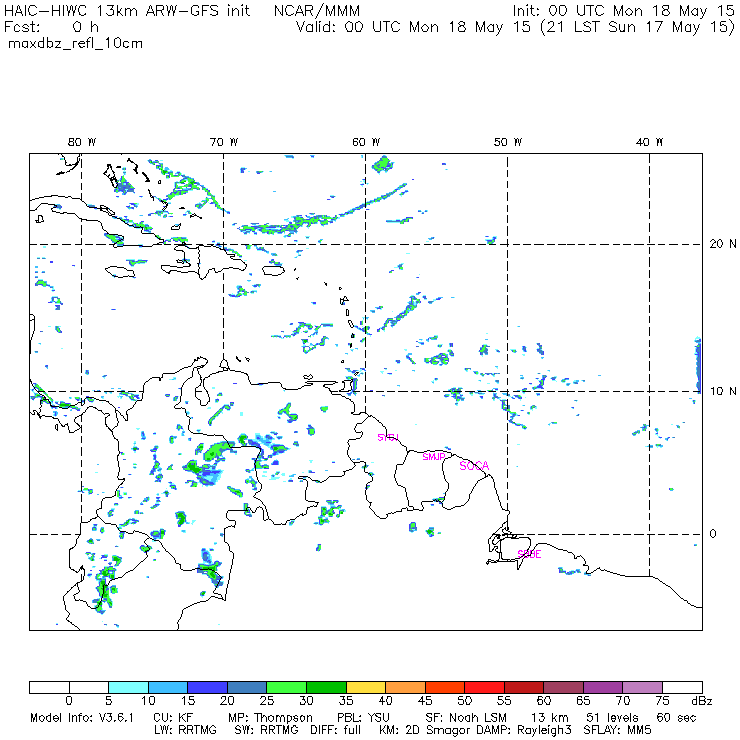Click the maxdbz_refl_10cm field name
This screenshot has width=740, height=740.
click(76, 44)
